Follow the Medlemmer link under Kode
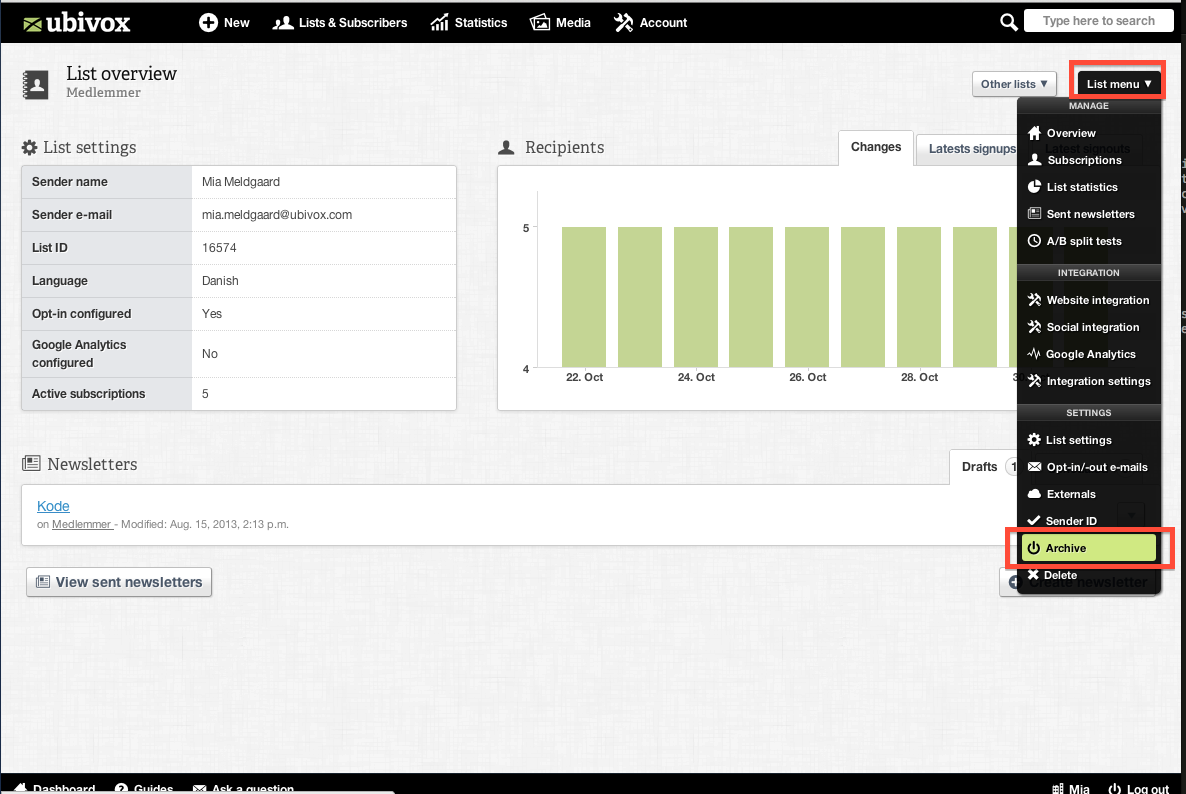Screen dimensions: 1186x794 (82, 524)
